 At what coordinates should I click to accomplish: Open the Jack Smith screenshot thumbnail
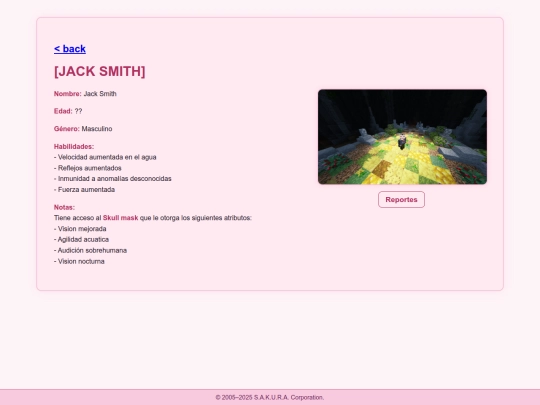[402, 137]
